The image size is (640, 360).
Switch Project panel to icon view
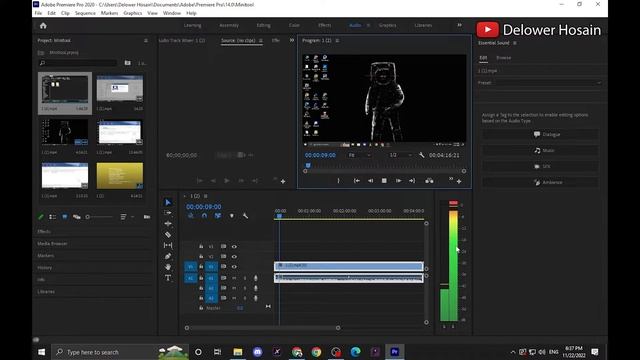(x=64, y=217)
